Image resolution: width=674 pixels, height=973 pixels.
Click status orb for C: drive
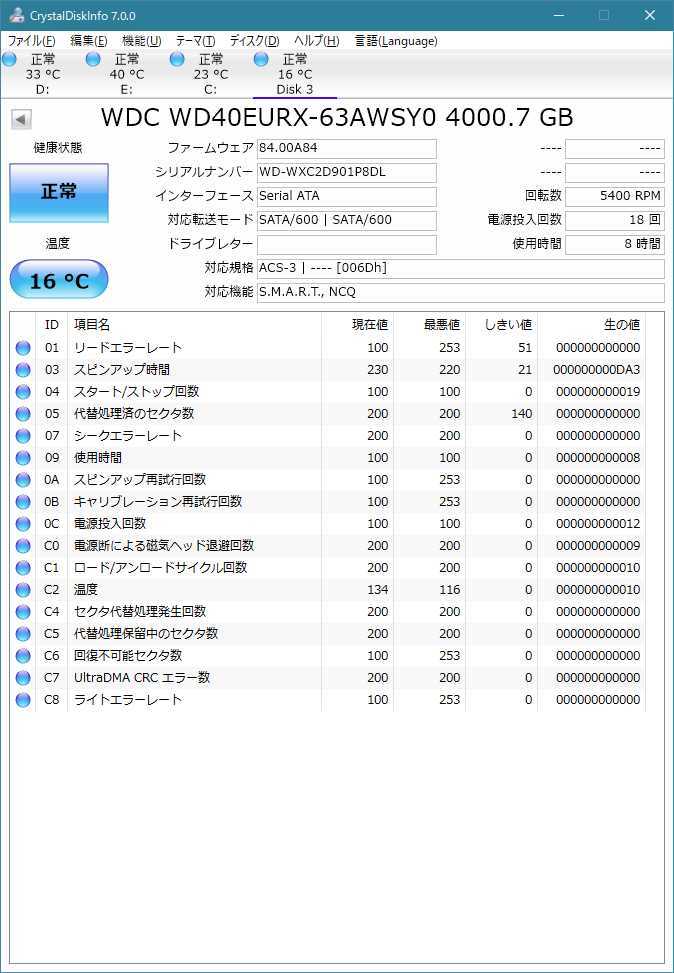[x=177, y=60]
